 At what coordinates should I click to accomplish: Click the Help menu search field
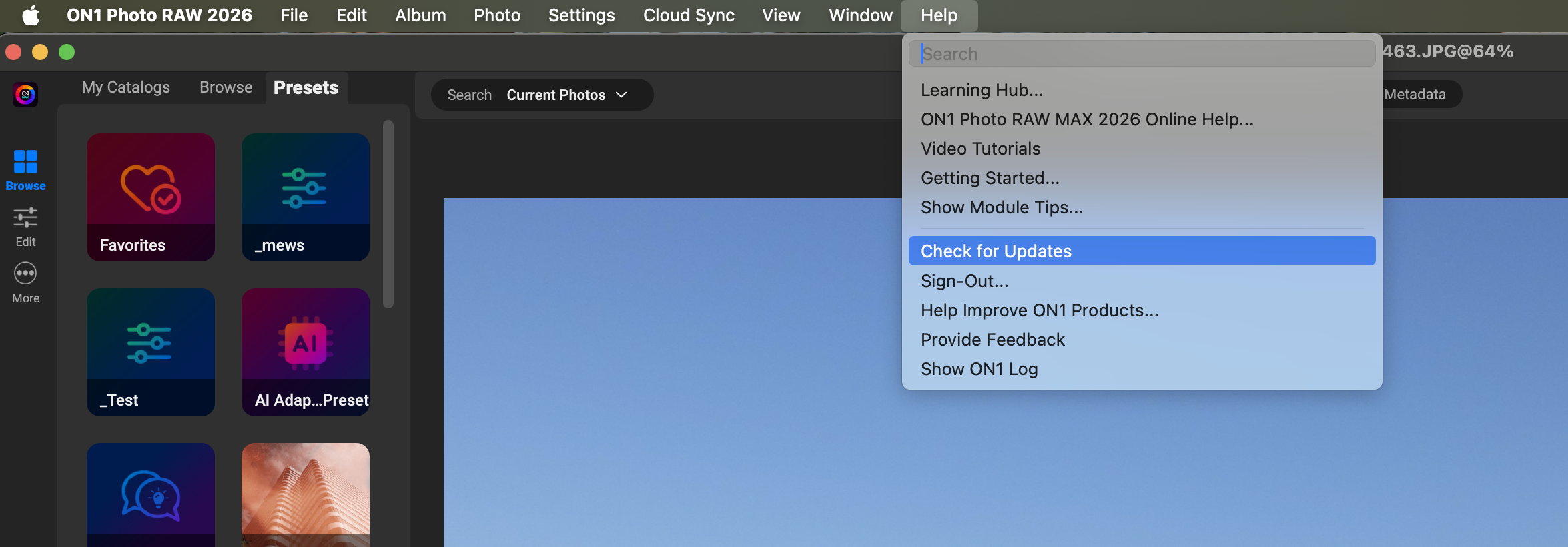pyautogui.click(x=1142, y=53)
